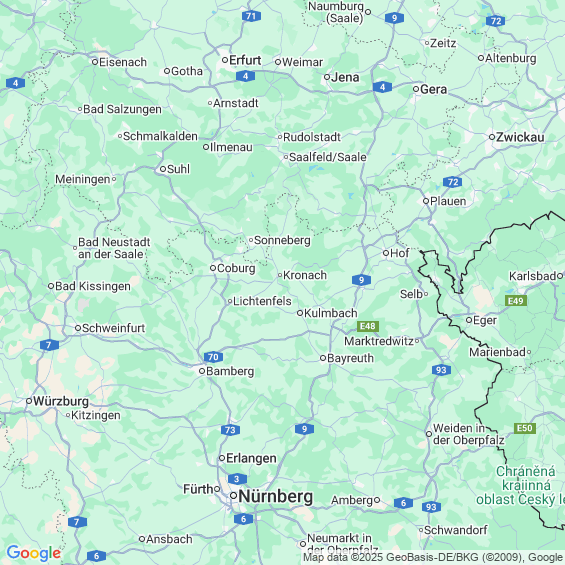
Task: Select the Erfurt city marker
Action: 225,60
